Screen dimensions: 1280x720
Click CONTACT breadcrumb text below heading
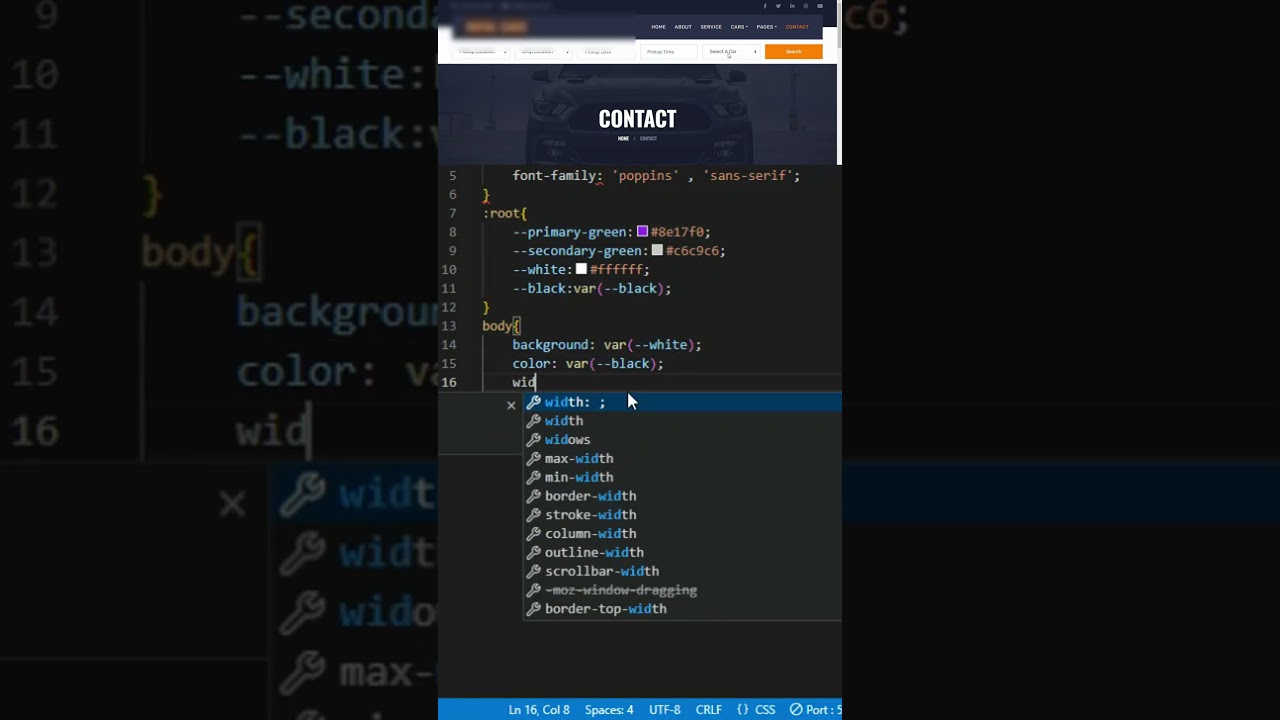coord(648,139)
